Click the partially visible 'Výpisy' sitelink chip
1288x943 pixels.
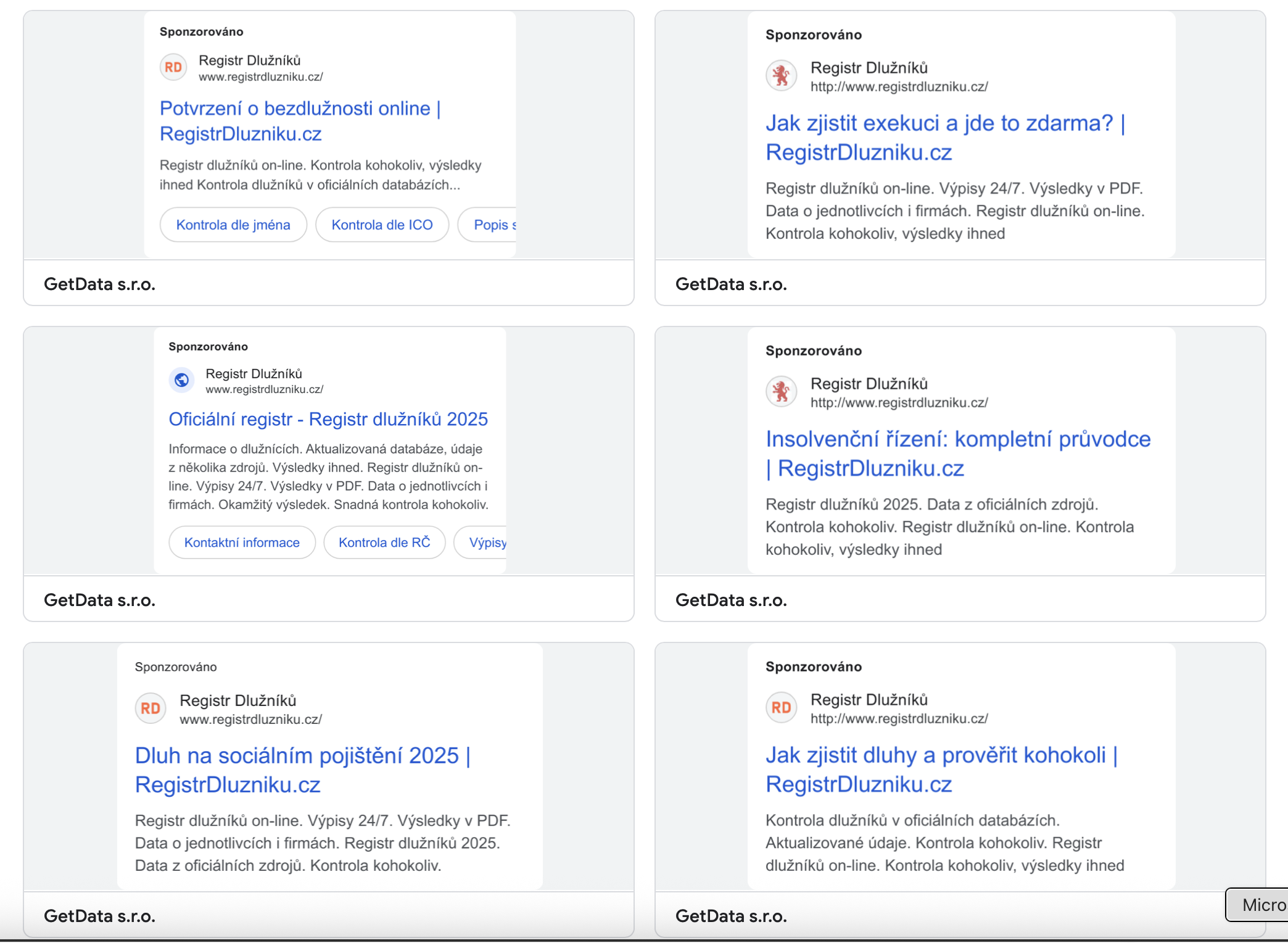pos(481,542)
